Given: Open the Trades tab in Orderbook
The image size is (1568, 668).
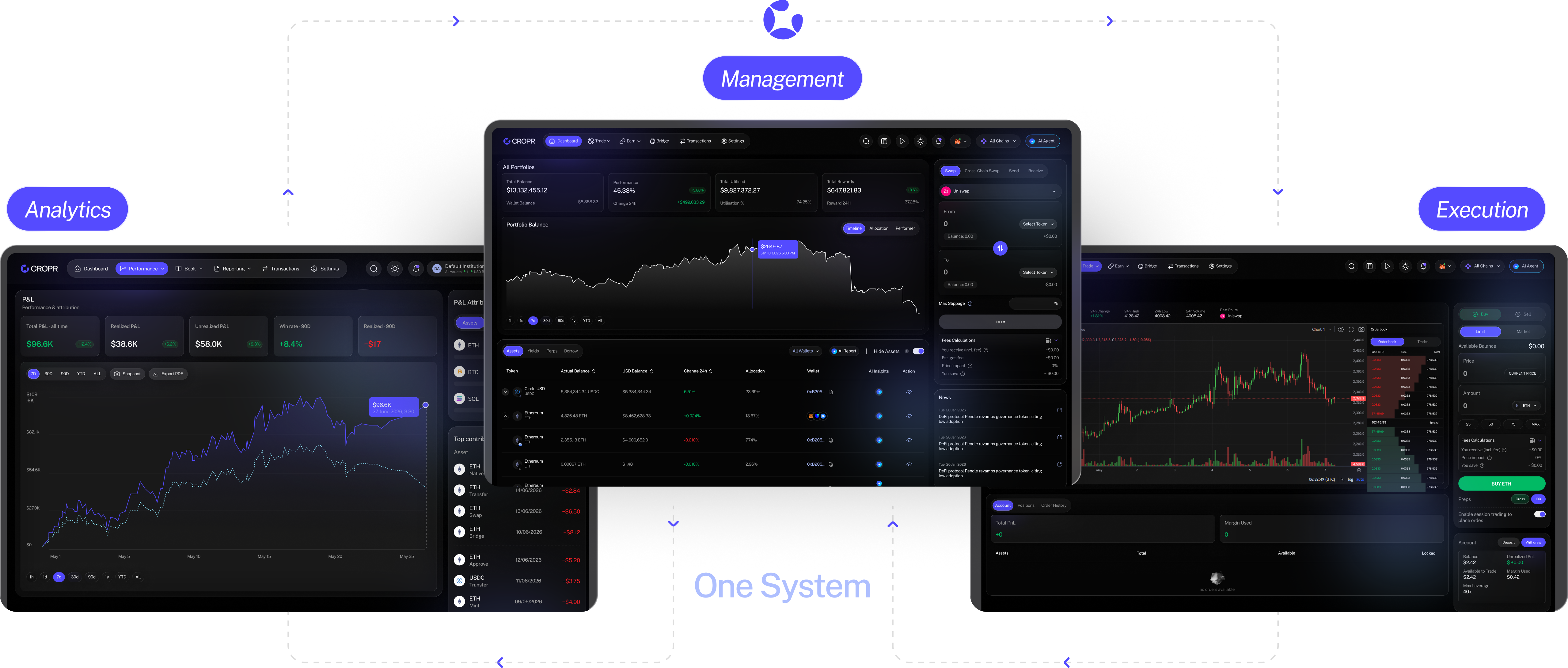Looking at the screenshot, I should [1422, 342].
